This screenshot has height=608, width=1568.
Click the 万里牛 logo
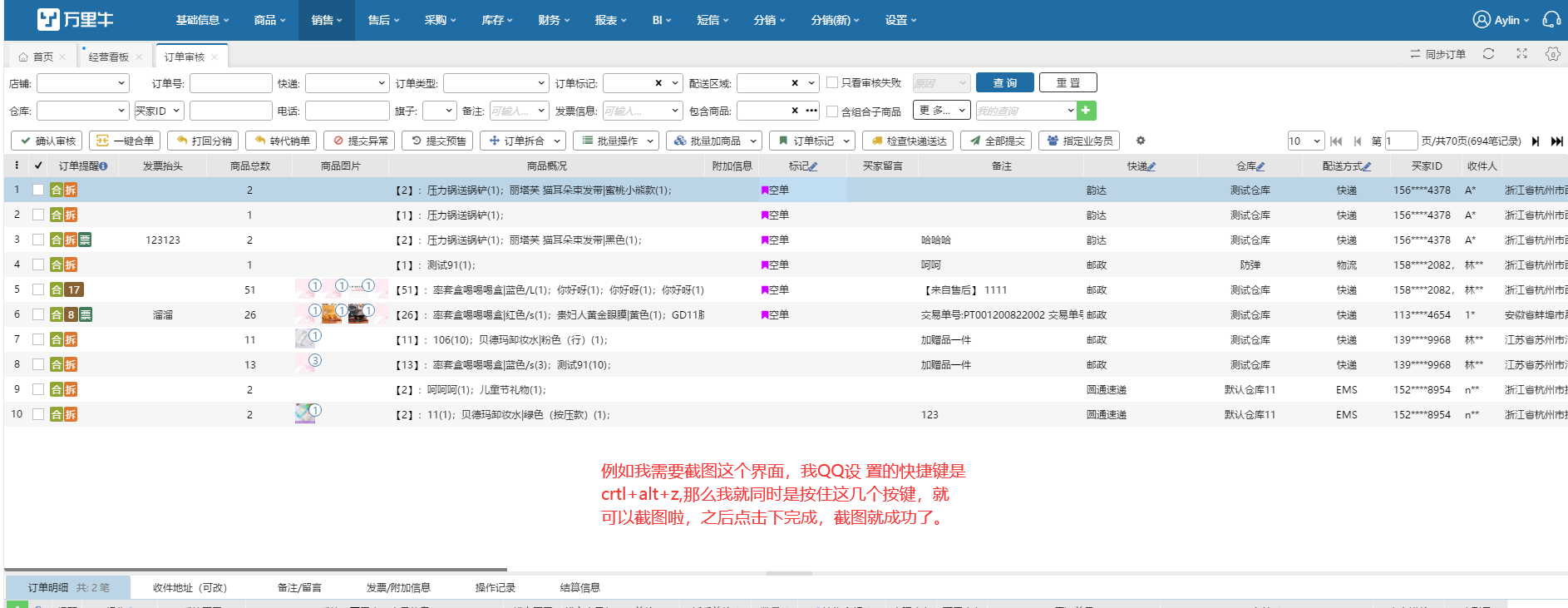[75, 19]
